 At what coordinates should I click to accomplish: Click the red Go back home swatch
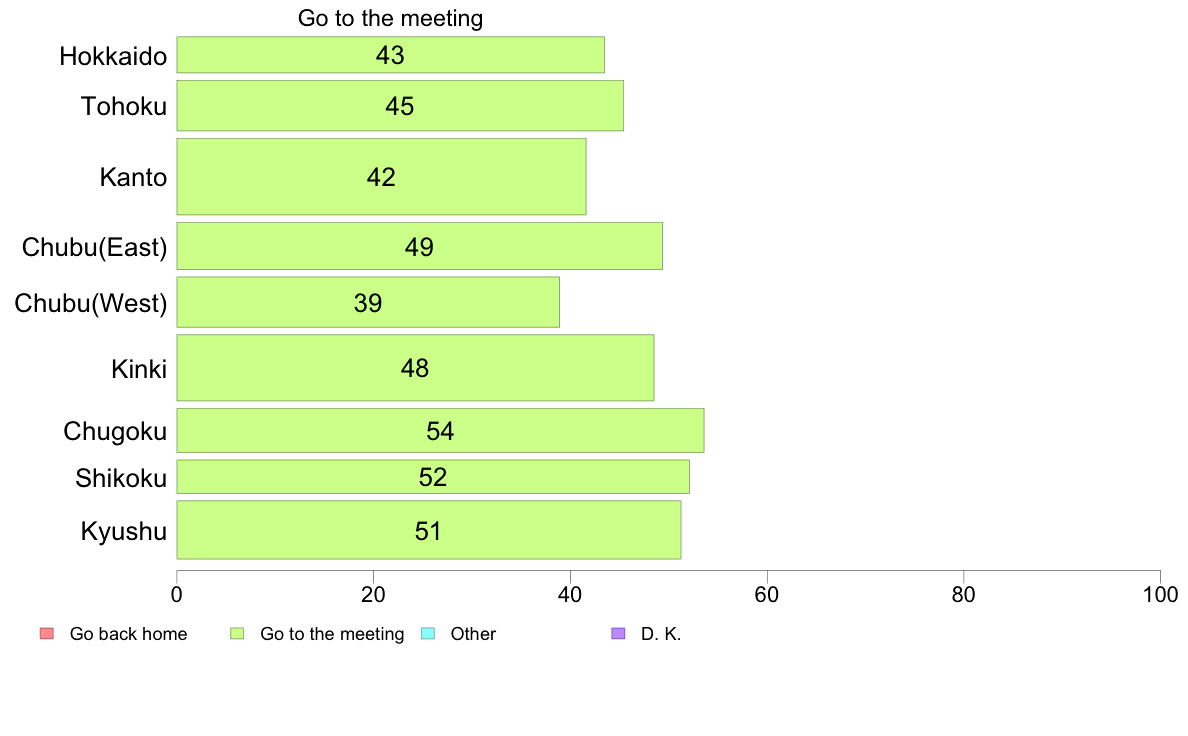47,634
